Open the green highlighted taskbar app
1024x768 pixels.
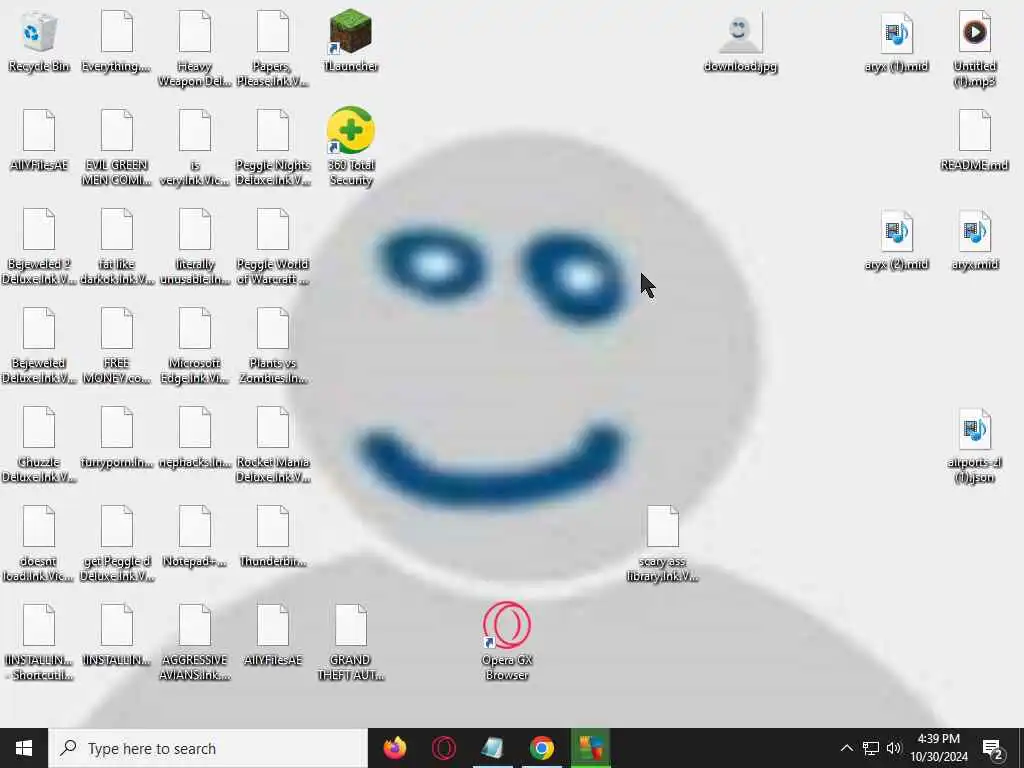tap(590, 748)
